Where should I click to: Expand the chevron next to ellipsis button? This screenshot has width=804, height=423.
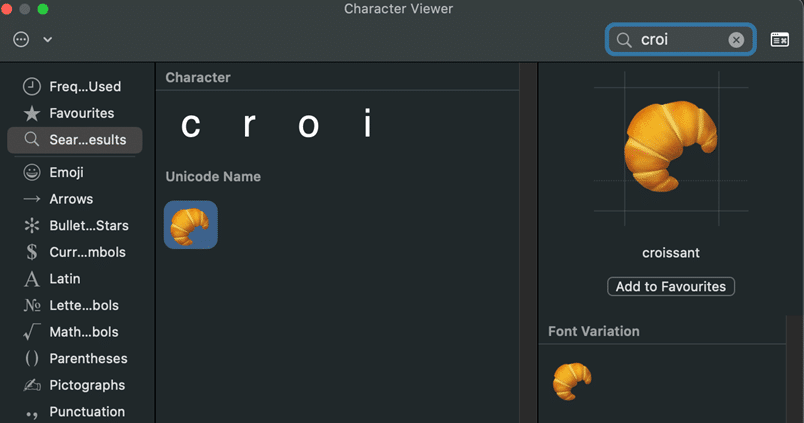point(47,40)
